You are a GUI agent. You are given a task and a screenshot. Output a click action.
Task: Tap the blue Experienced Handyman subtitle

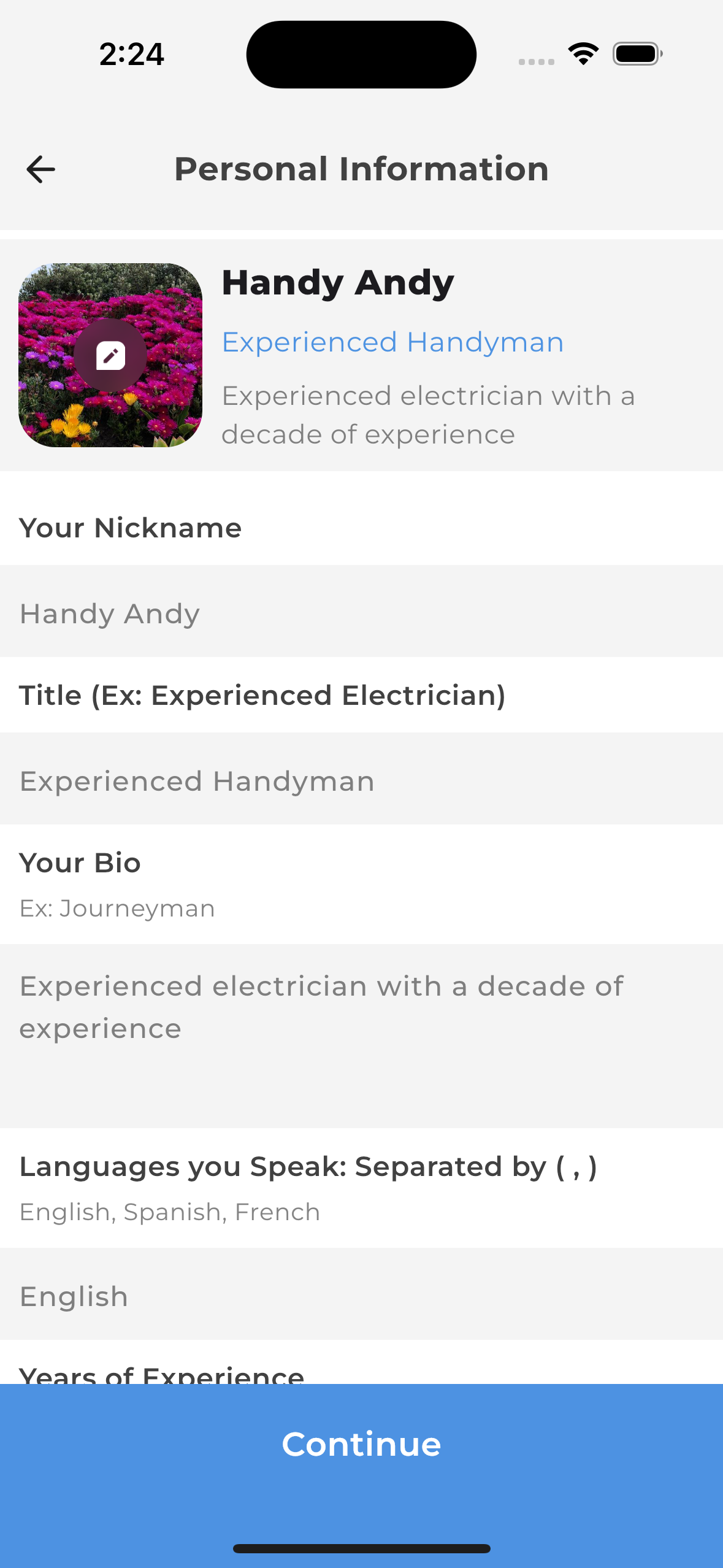[x=392, y=342]
